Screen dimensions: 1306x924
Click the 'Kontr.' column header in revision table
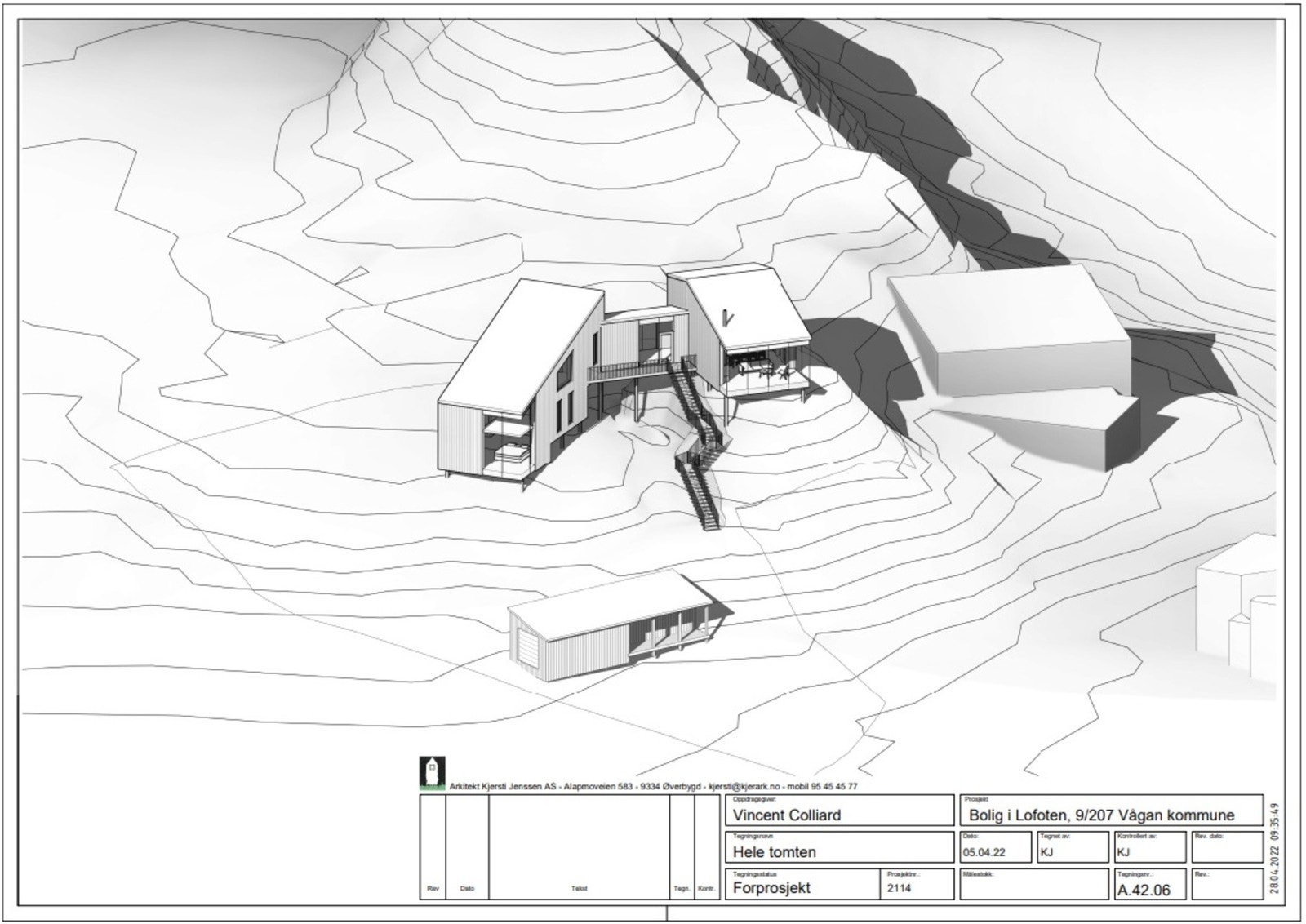pos(707,889)
